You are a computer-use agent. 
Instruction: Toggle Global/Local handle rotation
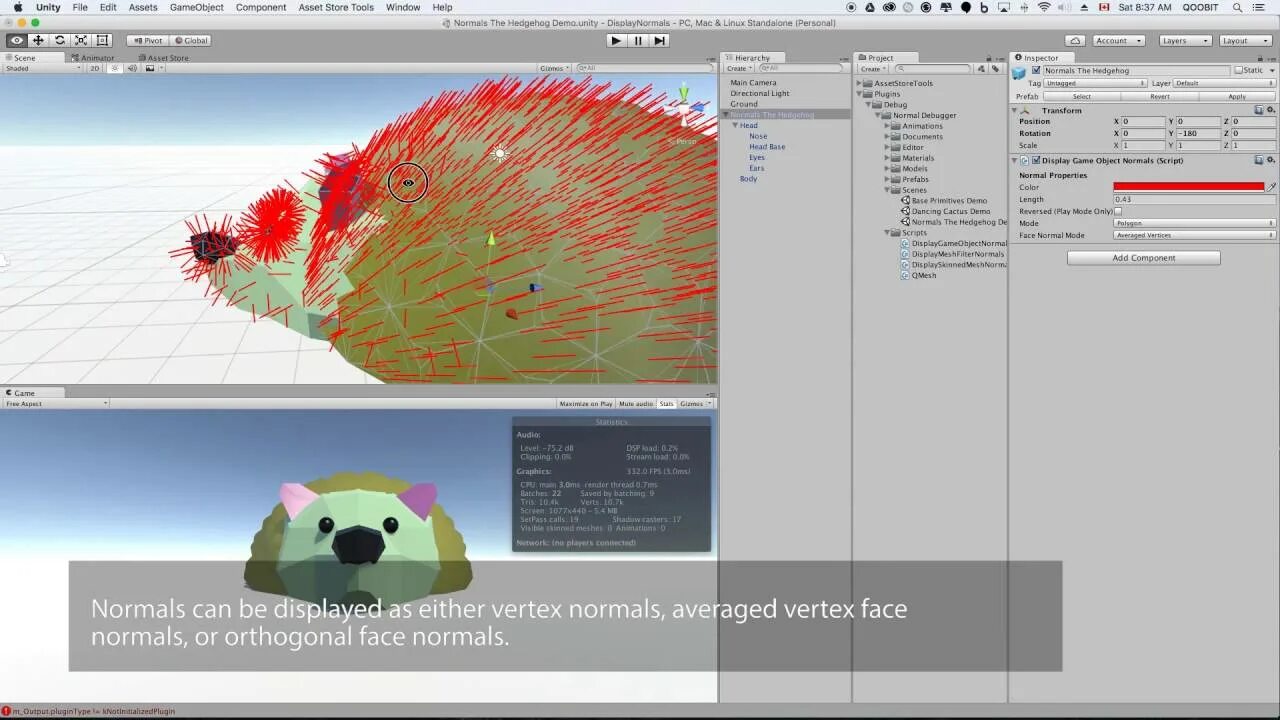pos(190,41)
